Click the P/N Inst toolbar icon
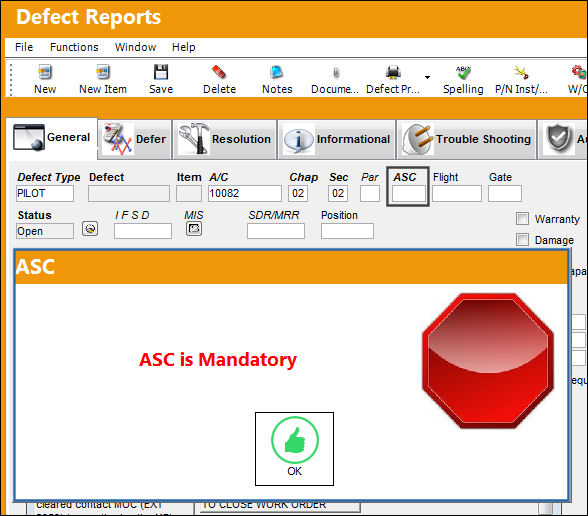Viewport: 588px width, 516px height. click(x=521, y=72)
